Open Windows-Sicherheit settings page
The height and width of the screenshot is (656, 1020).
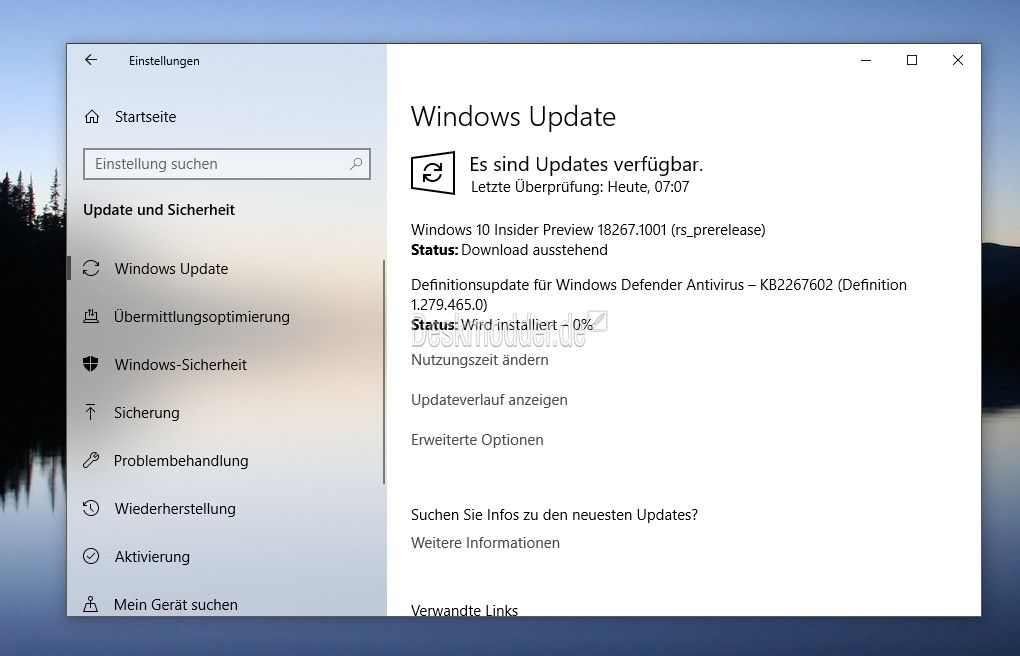click(181, 364)
